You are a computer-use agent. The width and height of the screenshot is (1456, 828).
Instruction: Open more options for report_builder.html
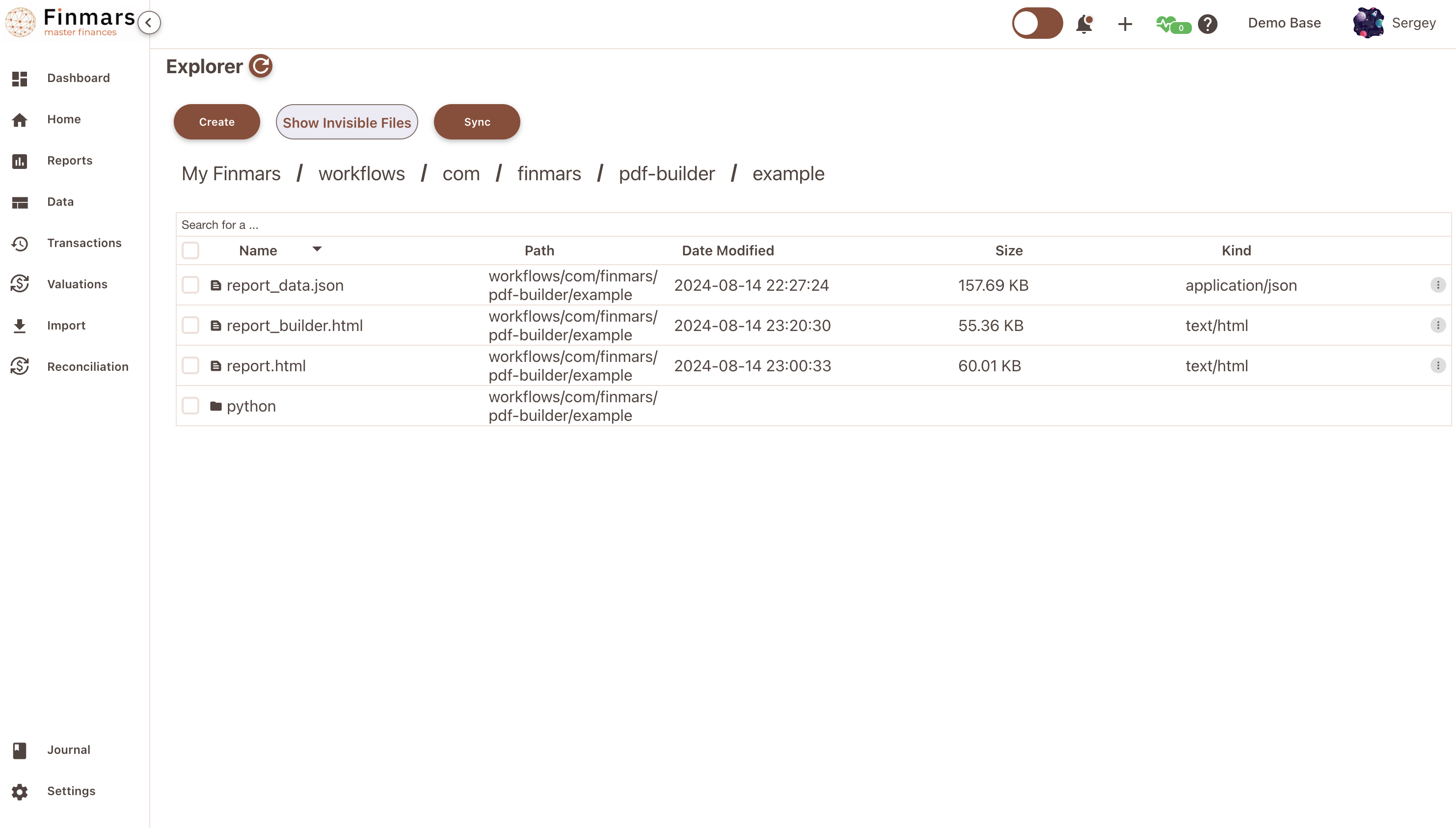pyautogui.click(x=1438, y=325)
